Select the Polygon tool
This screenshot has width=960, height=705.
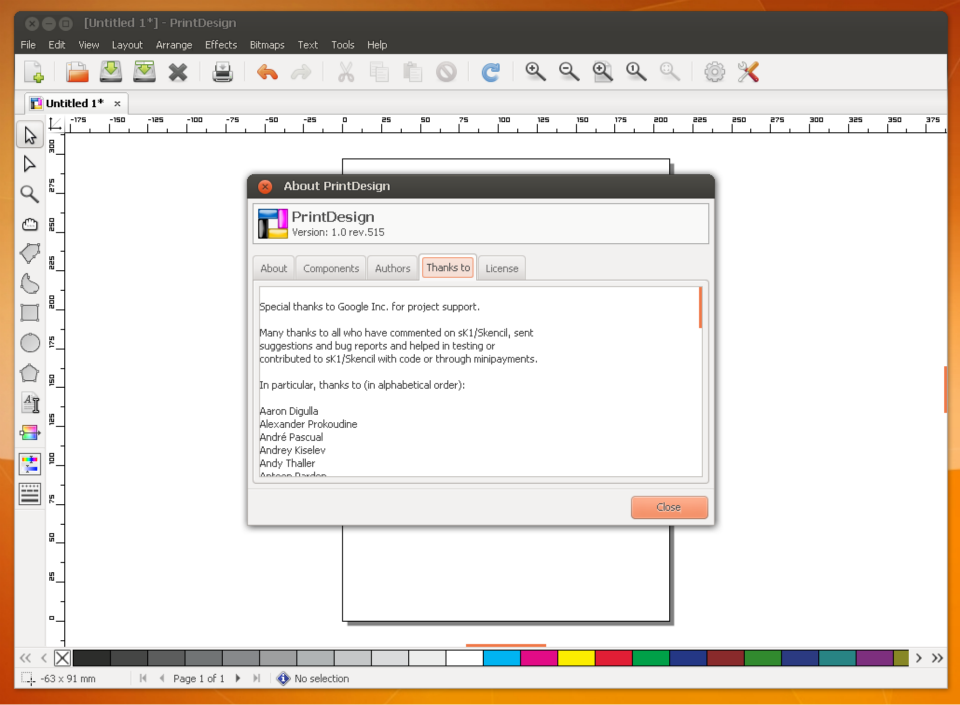point(29,373)
